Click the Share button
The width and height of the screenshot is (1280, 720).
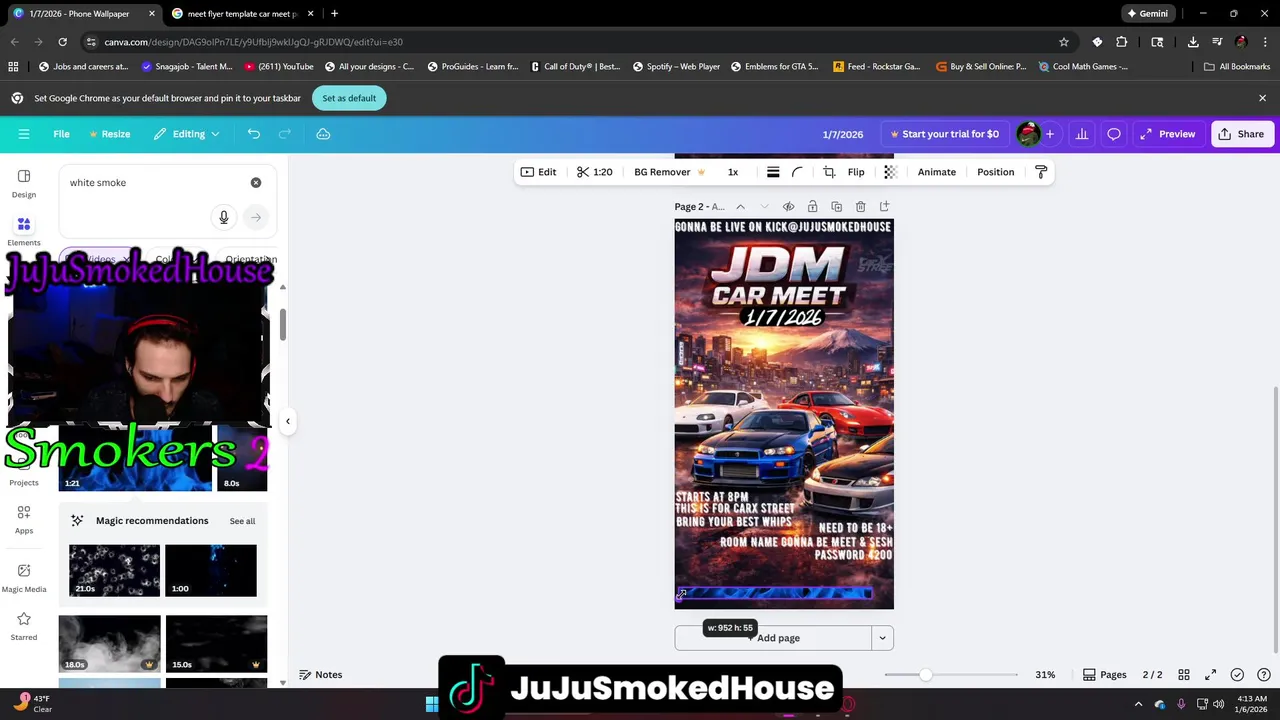[1240, 134]
